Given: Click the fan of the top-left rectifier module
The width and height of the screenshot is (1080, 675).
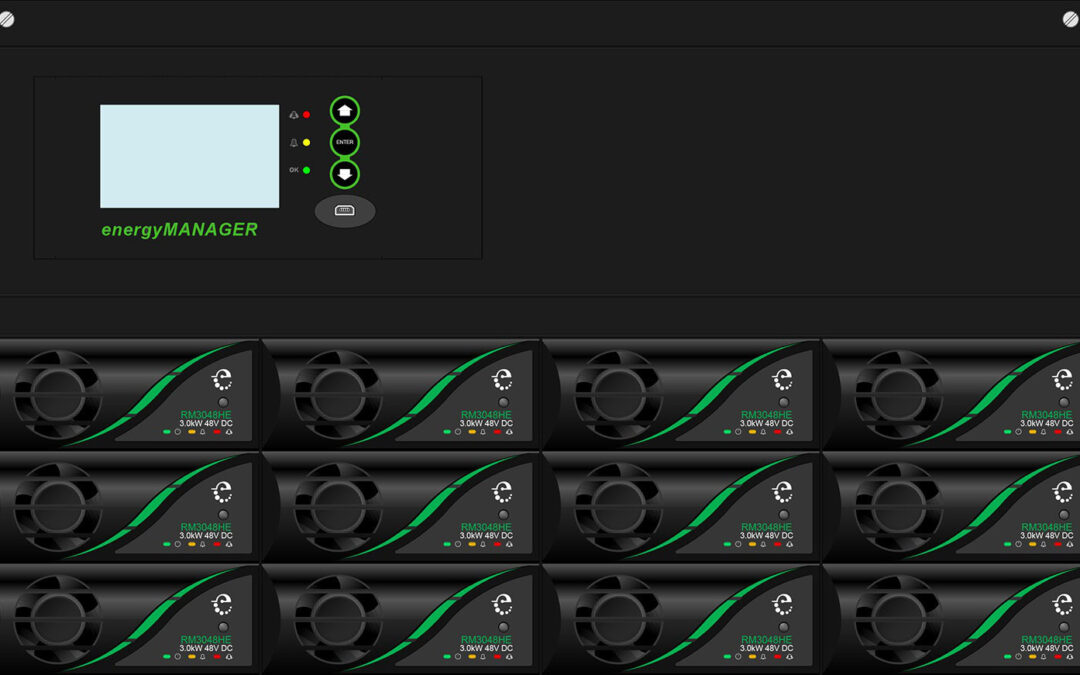Looking at the screenshot, I should [57, 393].
